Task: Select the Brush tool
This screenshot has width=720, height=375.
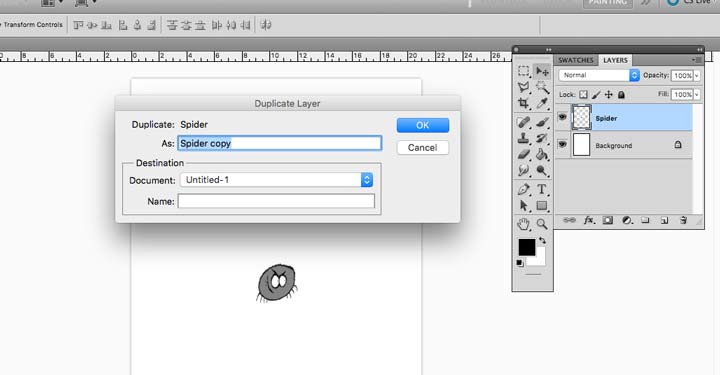Action: coord(542,122)
